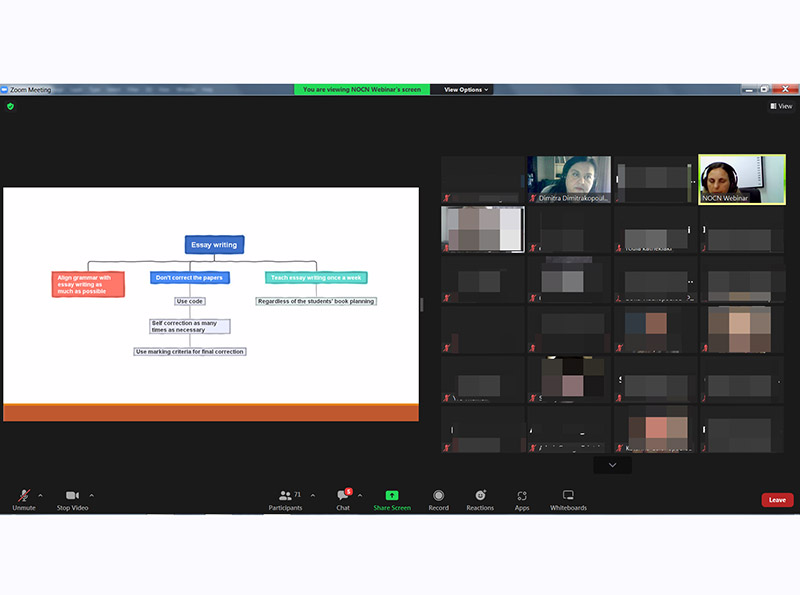Open the Chat panel

[x=343, y=499]
